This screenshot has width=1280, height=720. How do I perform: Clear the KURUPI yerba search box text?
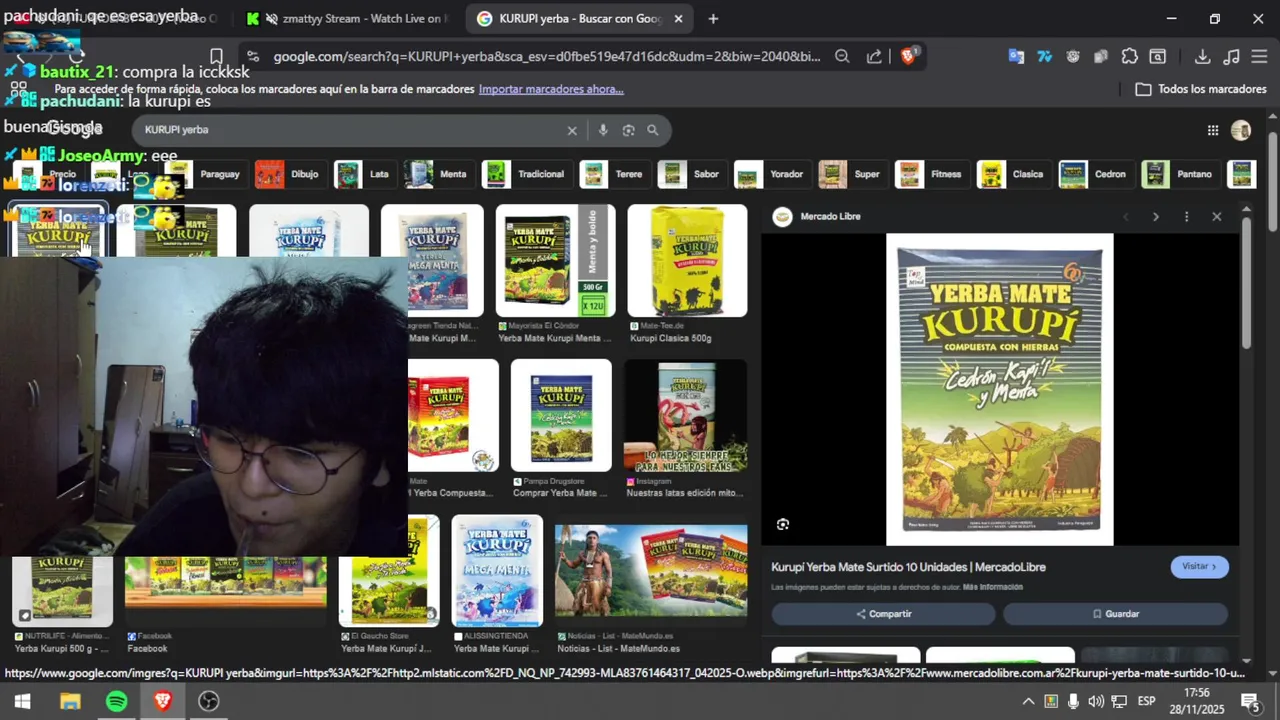[x=572, y=130]
